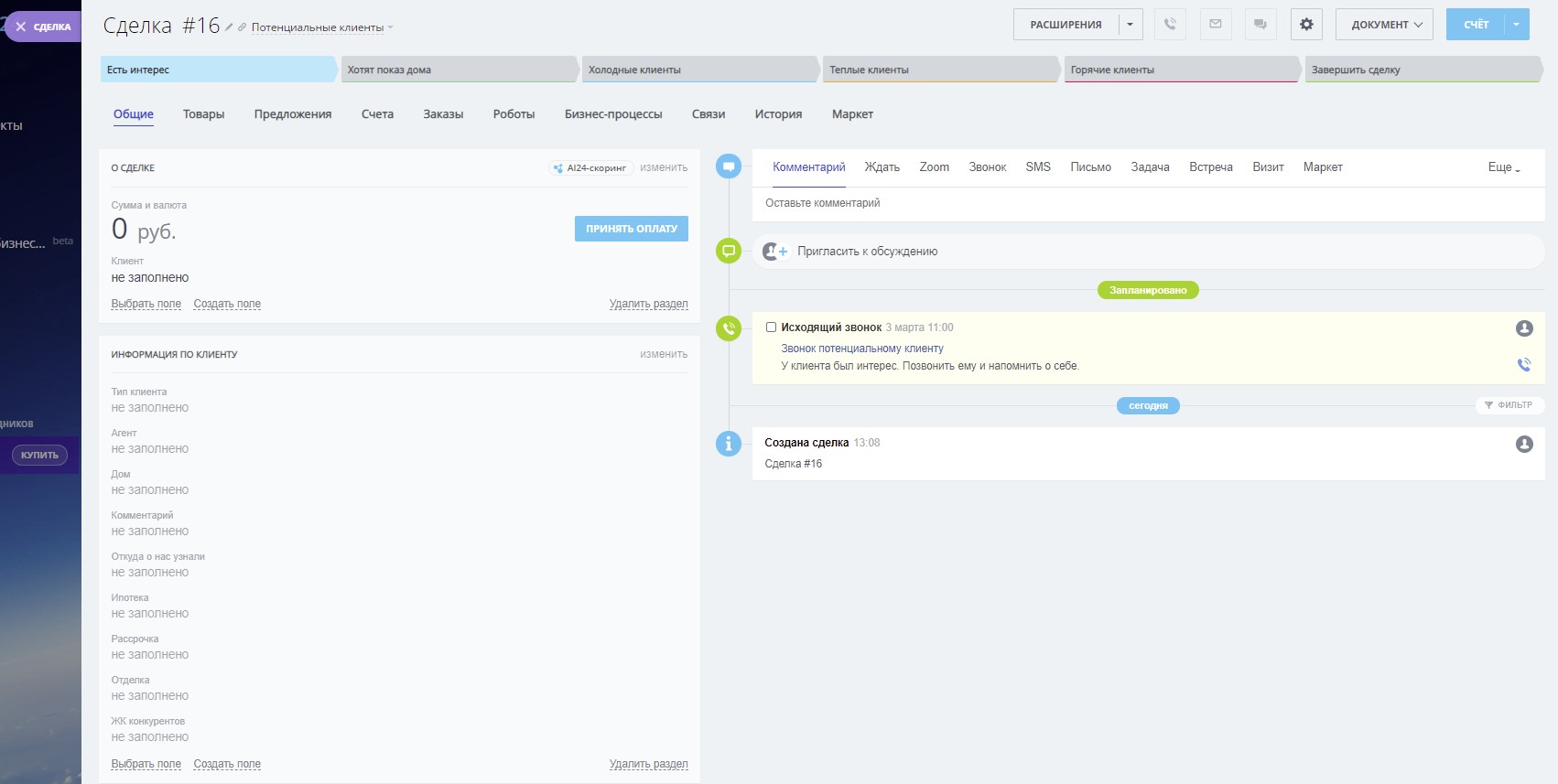Set deal stage to Горячие клиенты
This screenshot has height=784, width=1558.
click(1179, 70)
